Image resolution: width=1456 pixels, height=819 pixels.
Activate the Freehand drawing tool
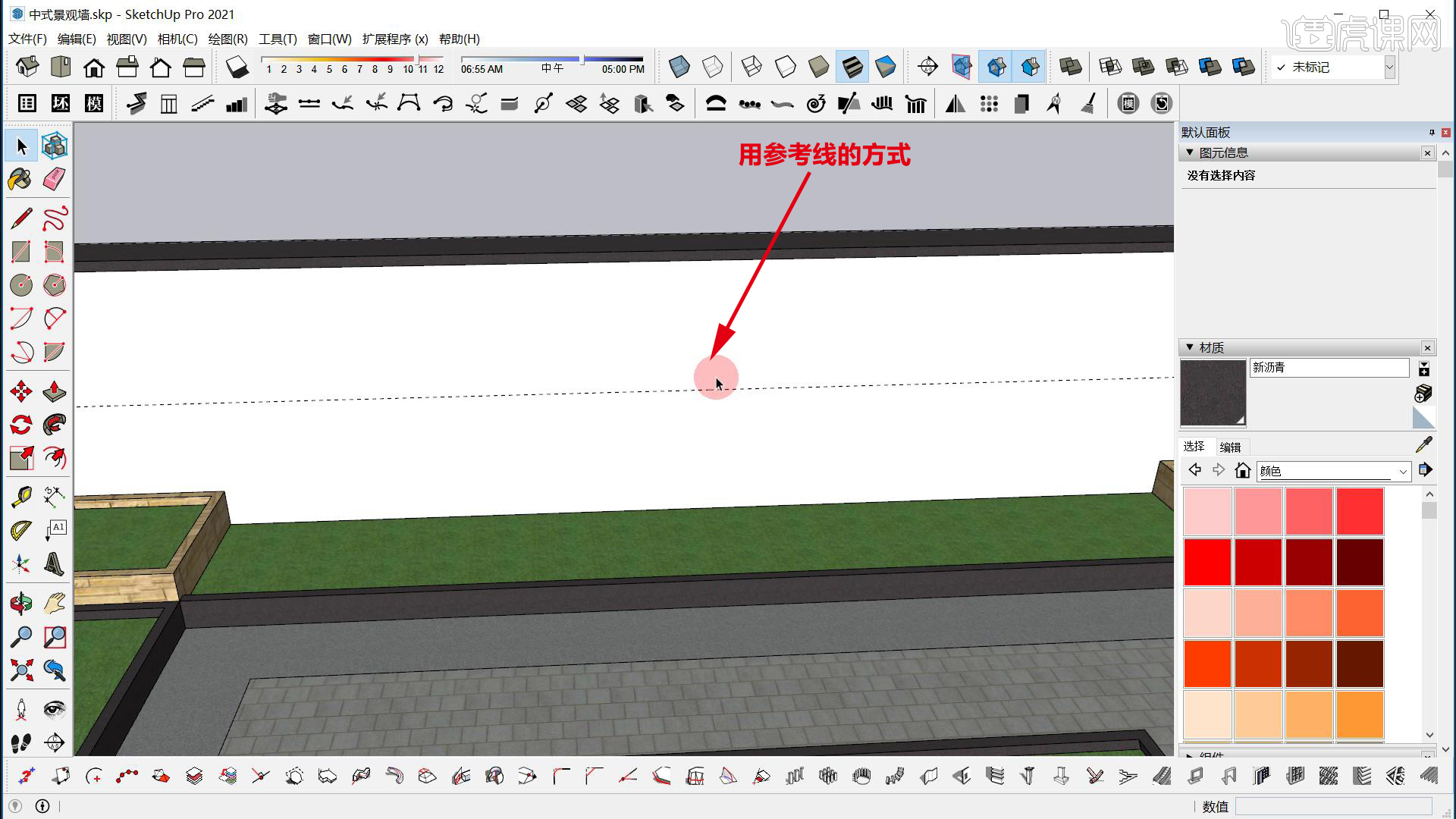tap(55, 218)
